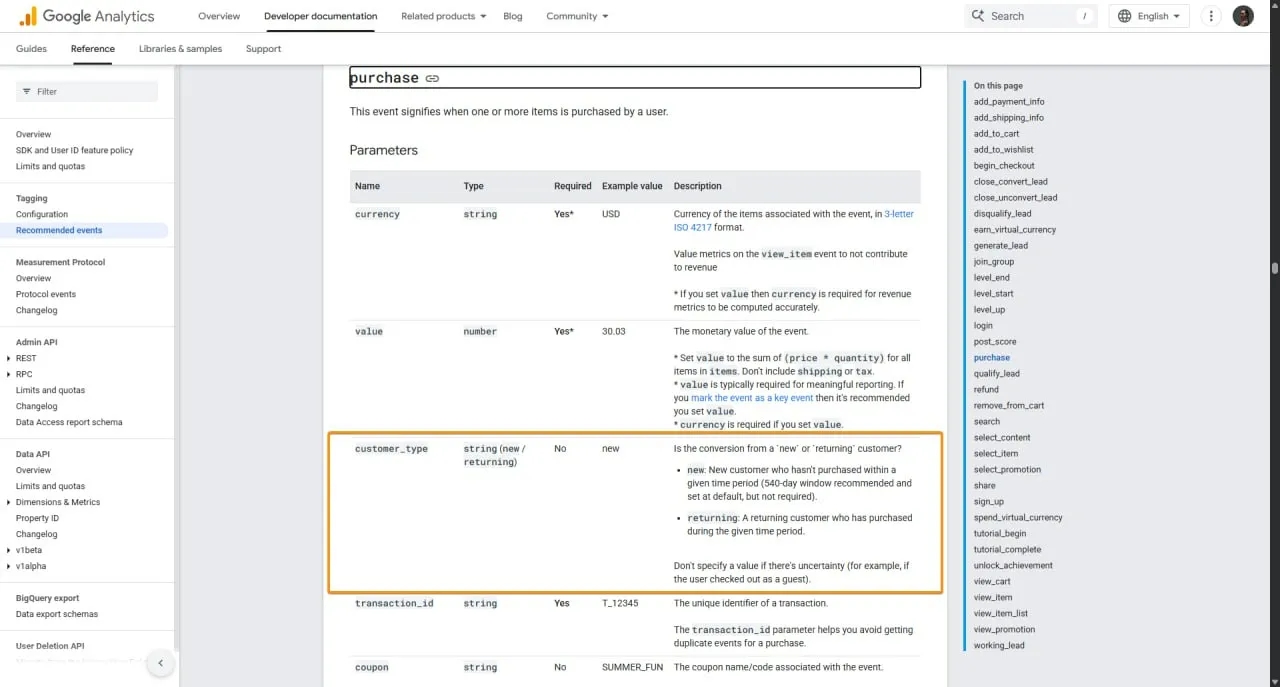
Task: Select Developer documentation in the top navigation
Action: click(x=320, y=16)
